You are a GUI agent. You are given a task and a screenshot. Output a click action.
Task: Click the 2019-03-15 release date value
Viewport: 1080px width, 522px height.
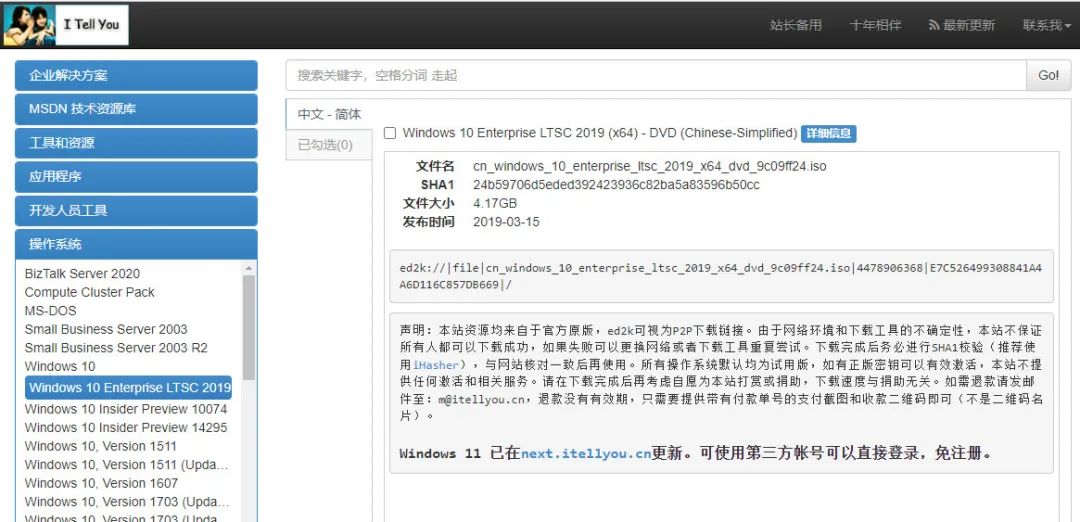point(506,222)
